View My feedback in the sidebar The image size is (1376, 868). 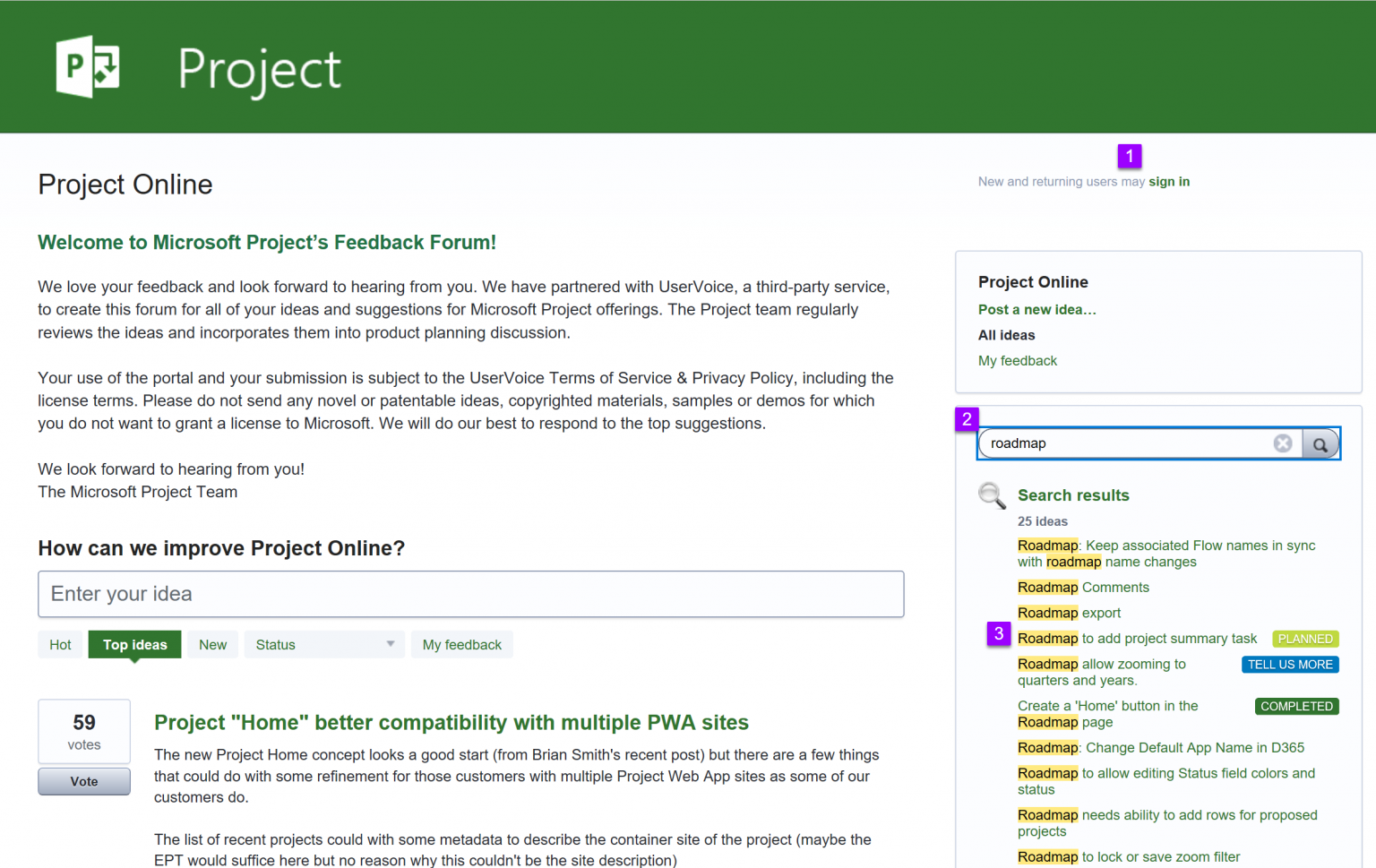click(1018, 360)
